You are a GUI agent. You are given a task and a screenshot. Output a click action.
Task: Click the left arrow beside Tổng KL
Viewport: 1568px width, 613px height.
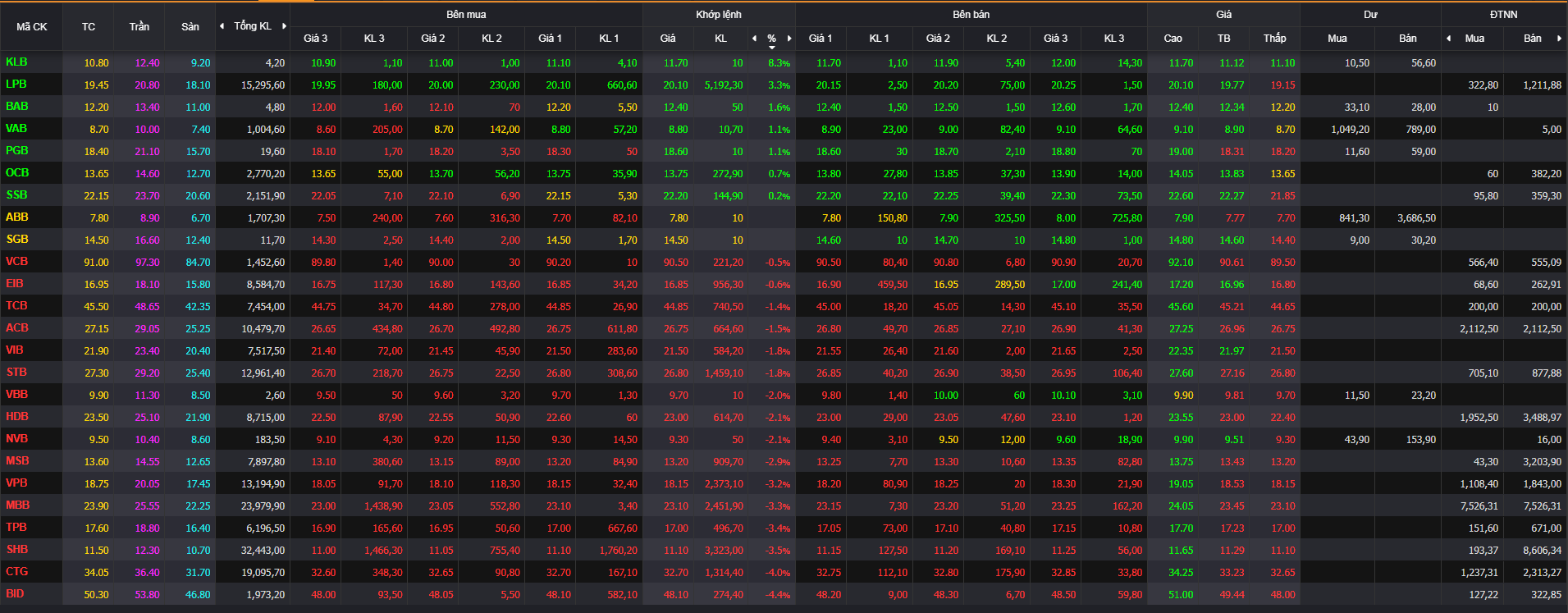click(x=222, y=26)
